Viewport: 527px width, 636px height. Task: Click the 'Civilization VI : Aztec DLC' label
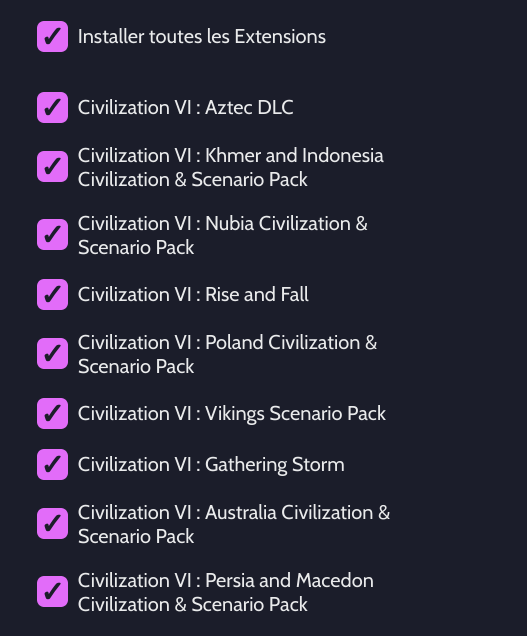185,107
